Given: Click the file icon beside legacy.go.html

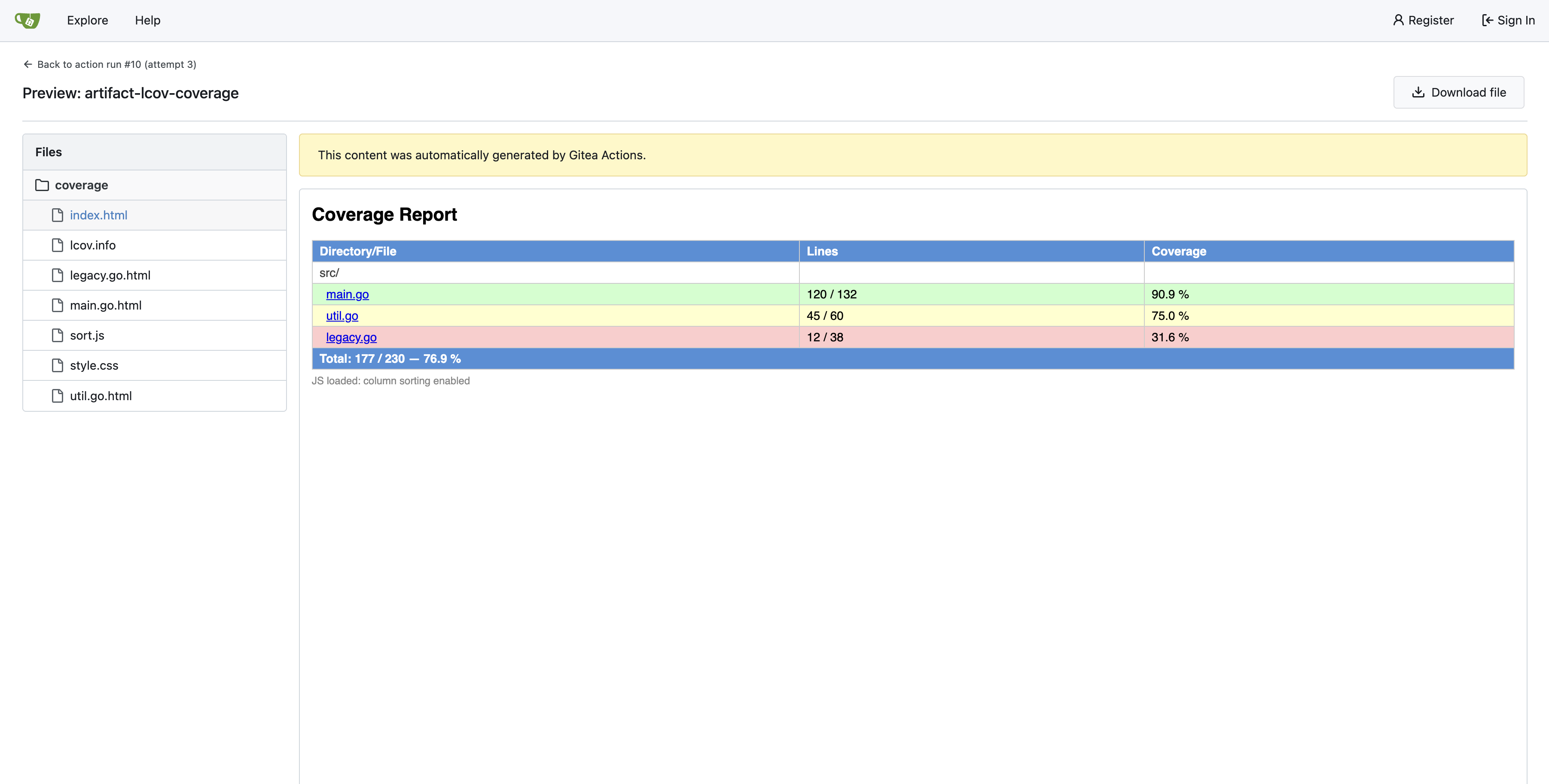Looking at the screenshot, I should pyautogui.click(x=58, y=275).
